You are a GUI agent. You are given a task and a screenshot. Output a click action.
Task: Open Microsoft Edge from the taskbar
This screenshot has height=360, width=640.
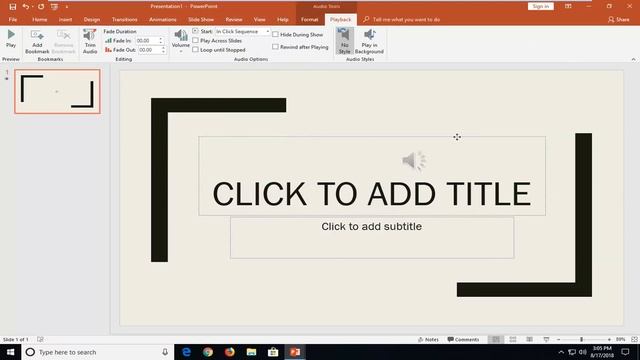[187, 352]
